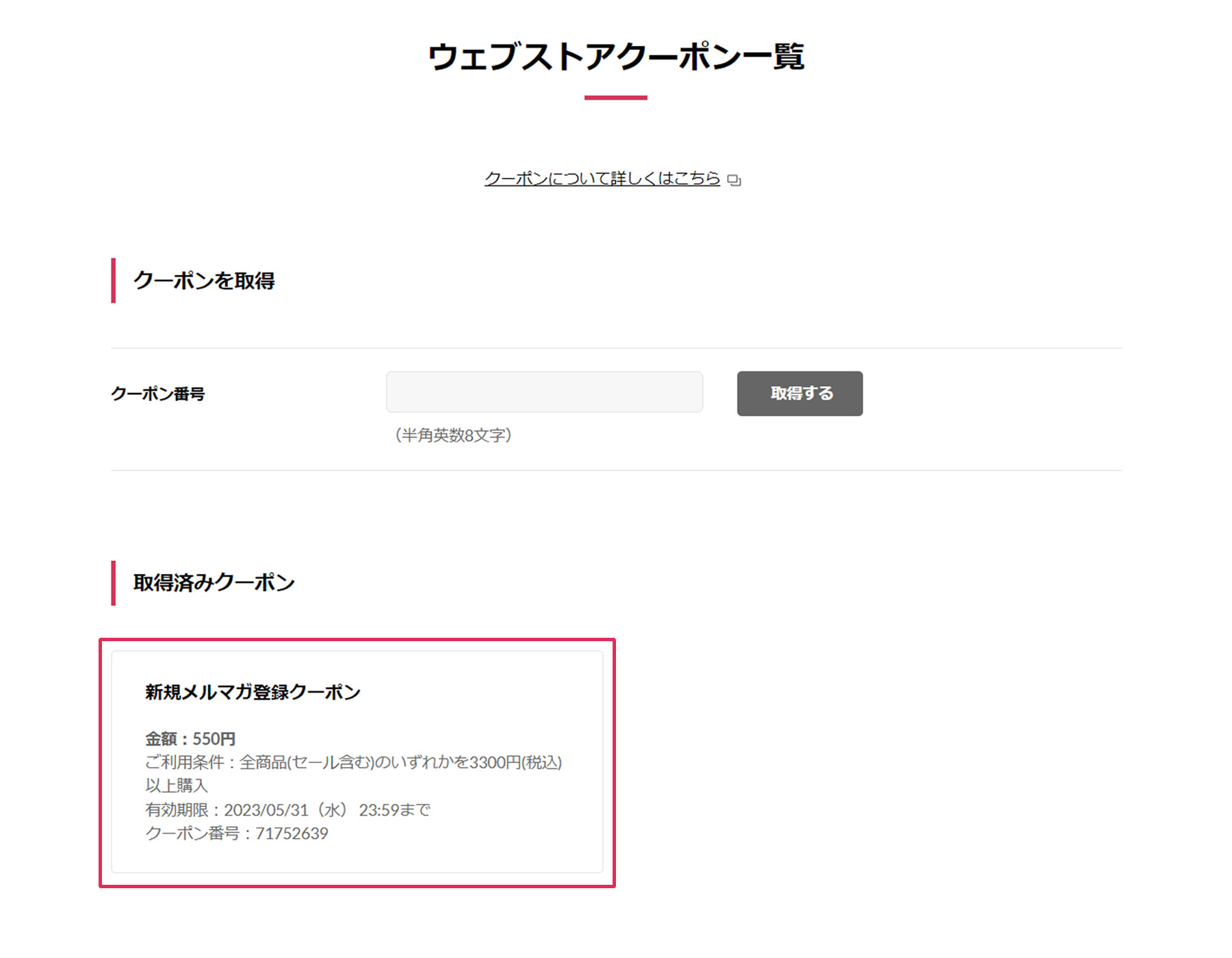Click the クーポン番号 input field
The height and width of the screenshot is (958, 1232).
pyautogui.click(x=544, y=392)
